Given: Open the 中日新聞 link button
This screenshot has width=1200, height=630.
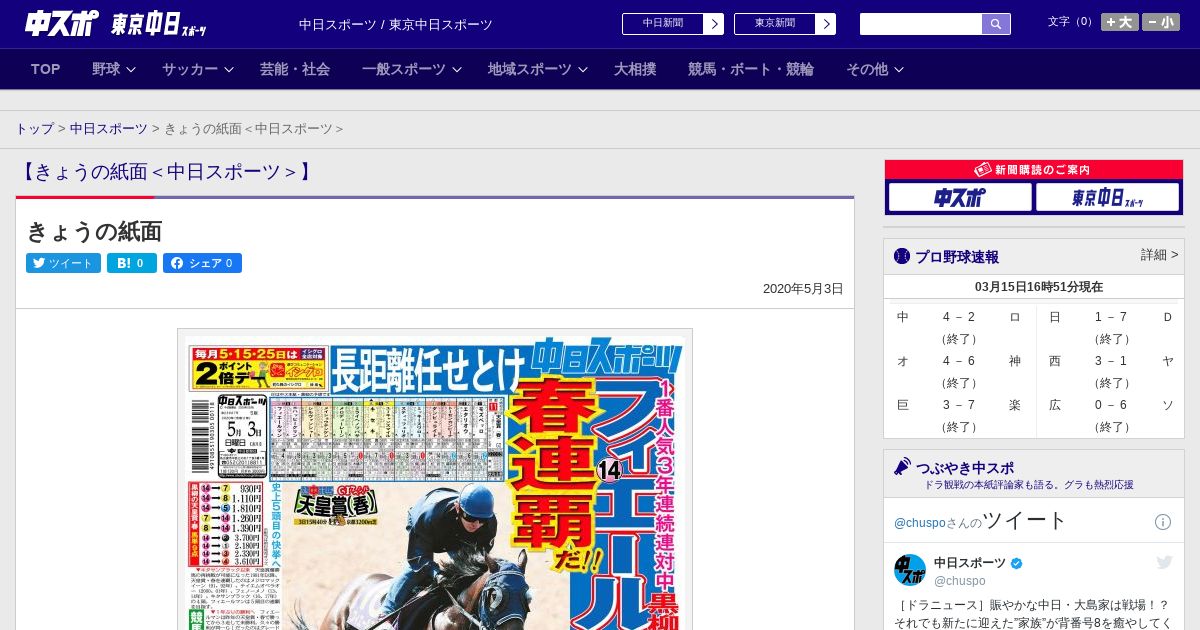Looking at the screenshot, I should (x=663, y=24).
